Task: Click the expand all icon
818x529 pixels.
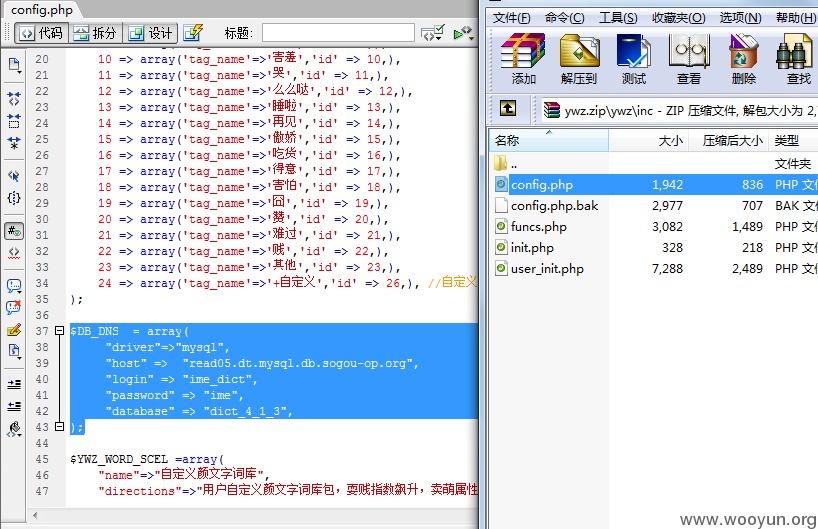Action: 14,143
